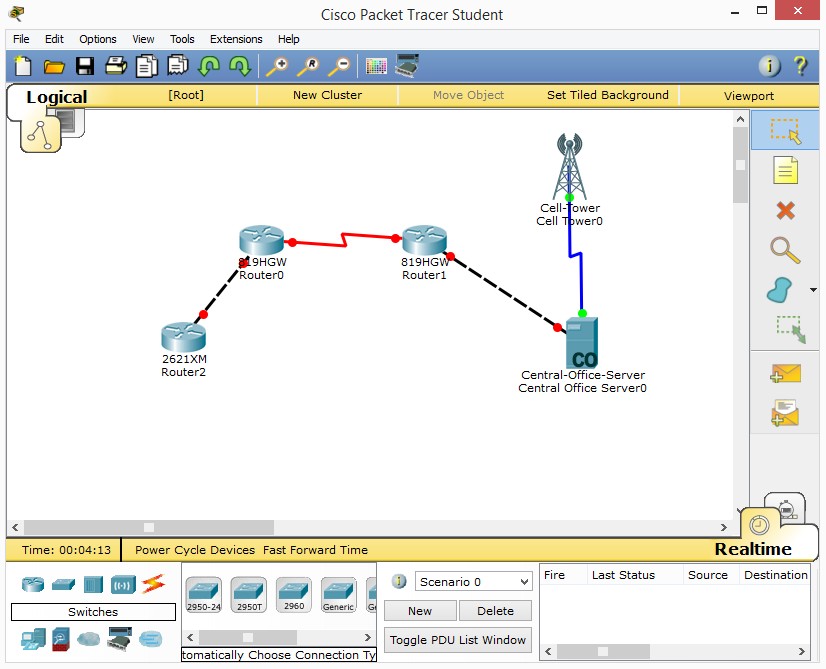Open the Extensions menu
This screenshot has height=669, width=826.
tap(236, 39)
